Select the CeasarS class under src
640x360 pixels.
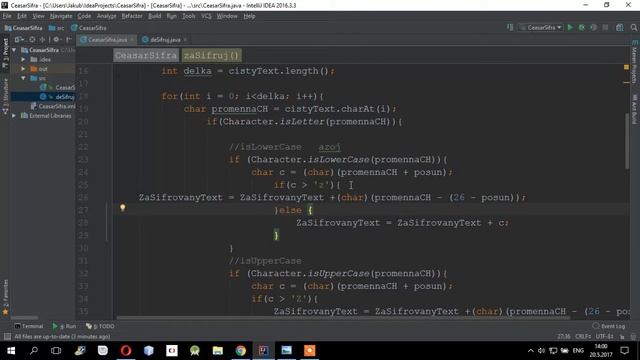pos(58,87)
